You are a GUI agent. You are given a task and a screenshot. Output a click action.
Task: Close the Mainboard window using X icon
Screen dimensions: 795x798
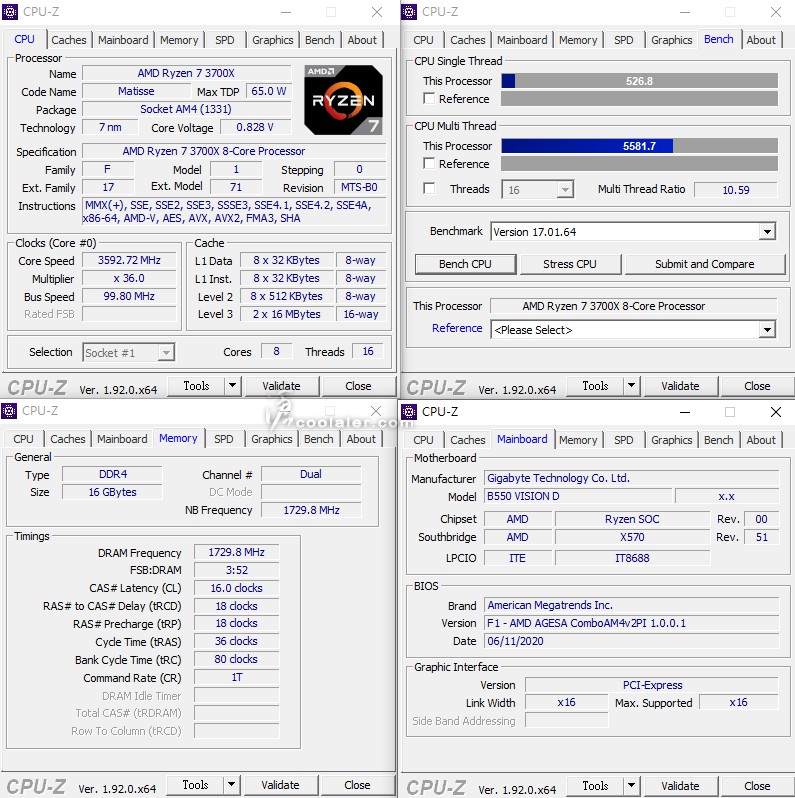[775, 412]
